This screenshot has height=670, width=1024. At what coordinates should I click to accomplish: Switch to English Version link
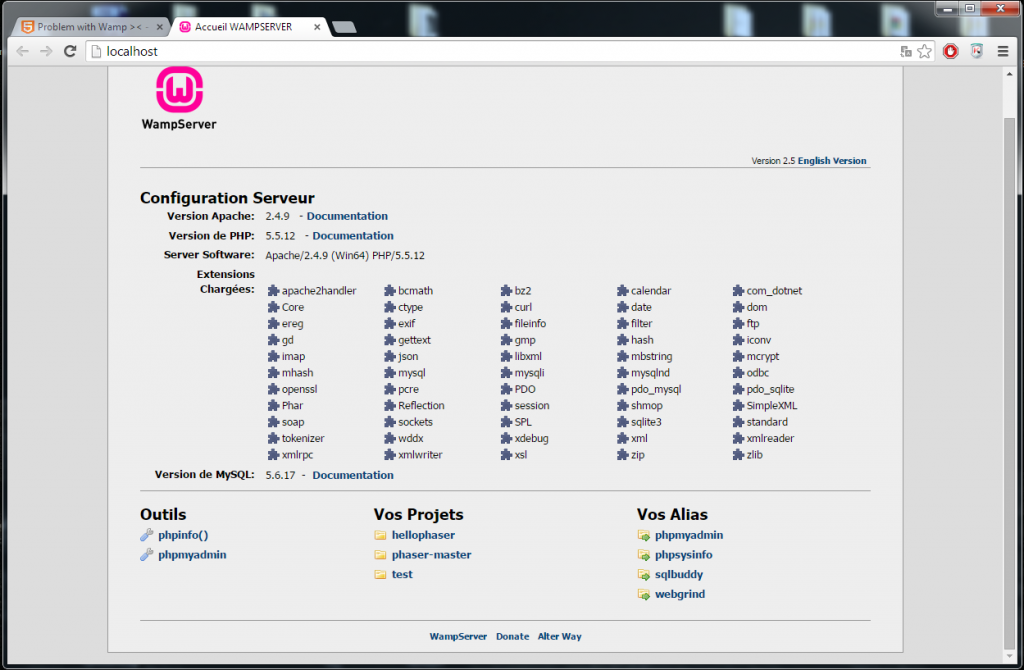832,161
